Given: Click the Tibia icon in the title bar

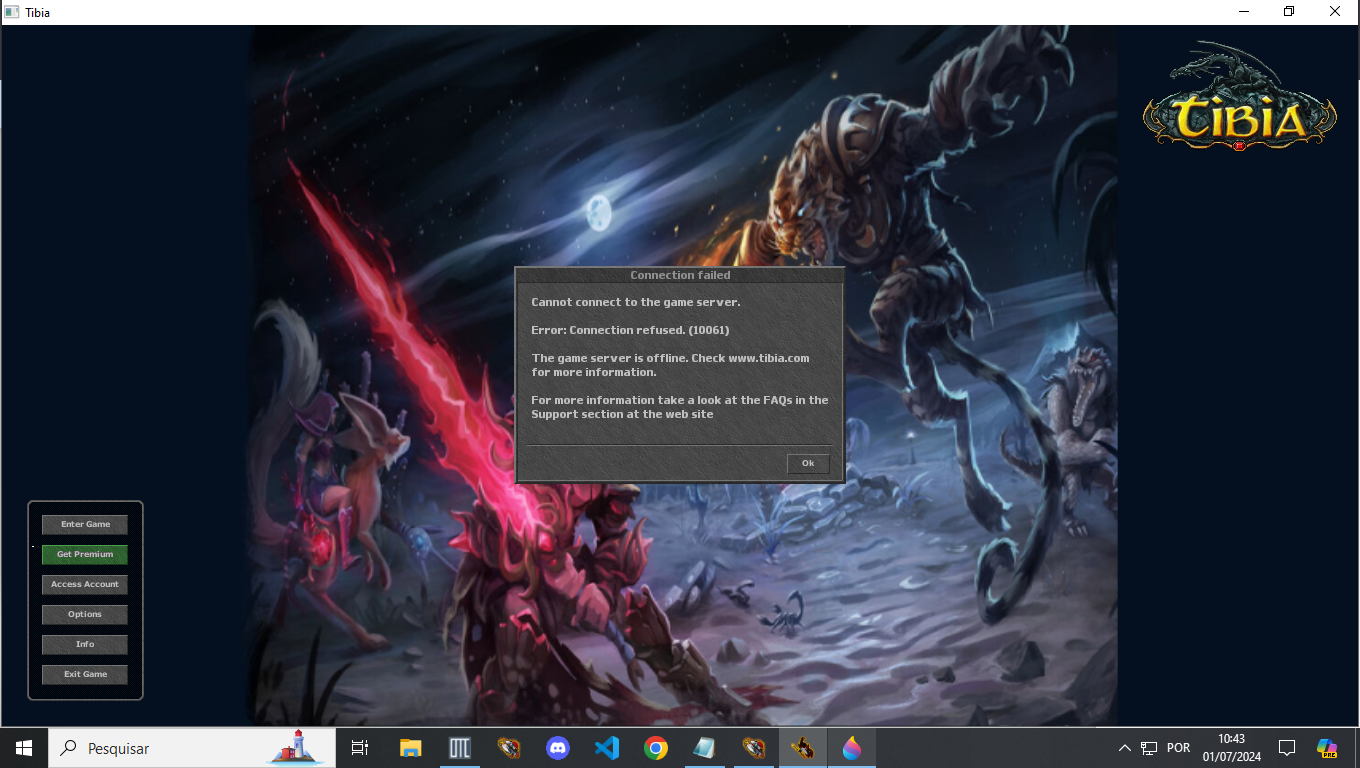Looking at the screenshot, I should pyautogui.click(x=12, y=12).
